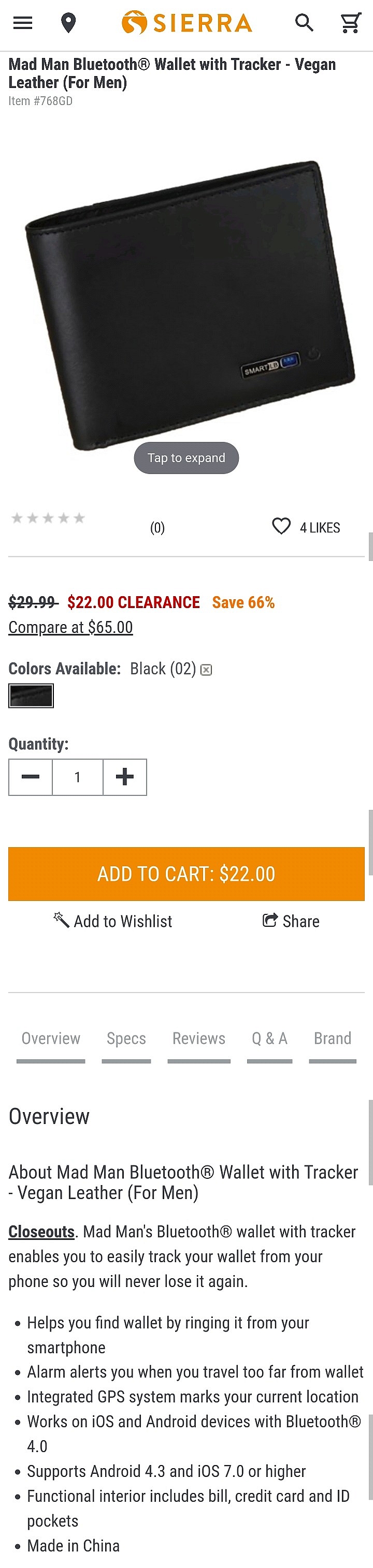Increase quantity with the plus button

[x=125, y=777]
